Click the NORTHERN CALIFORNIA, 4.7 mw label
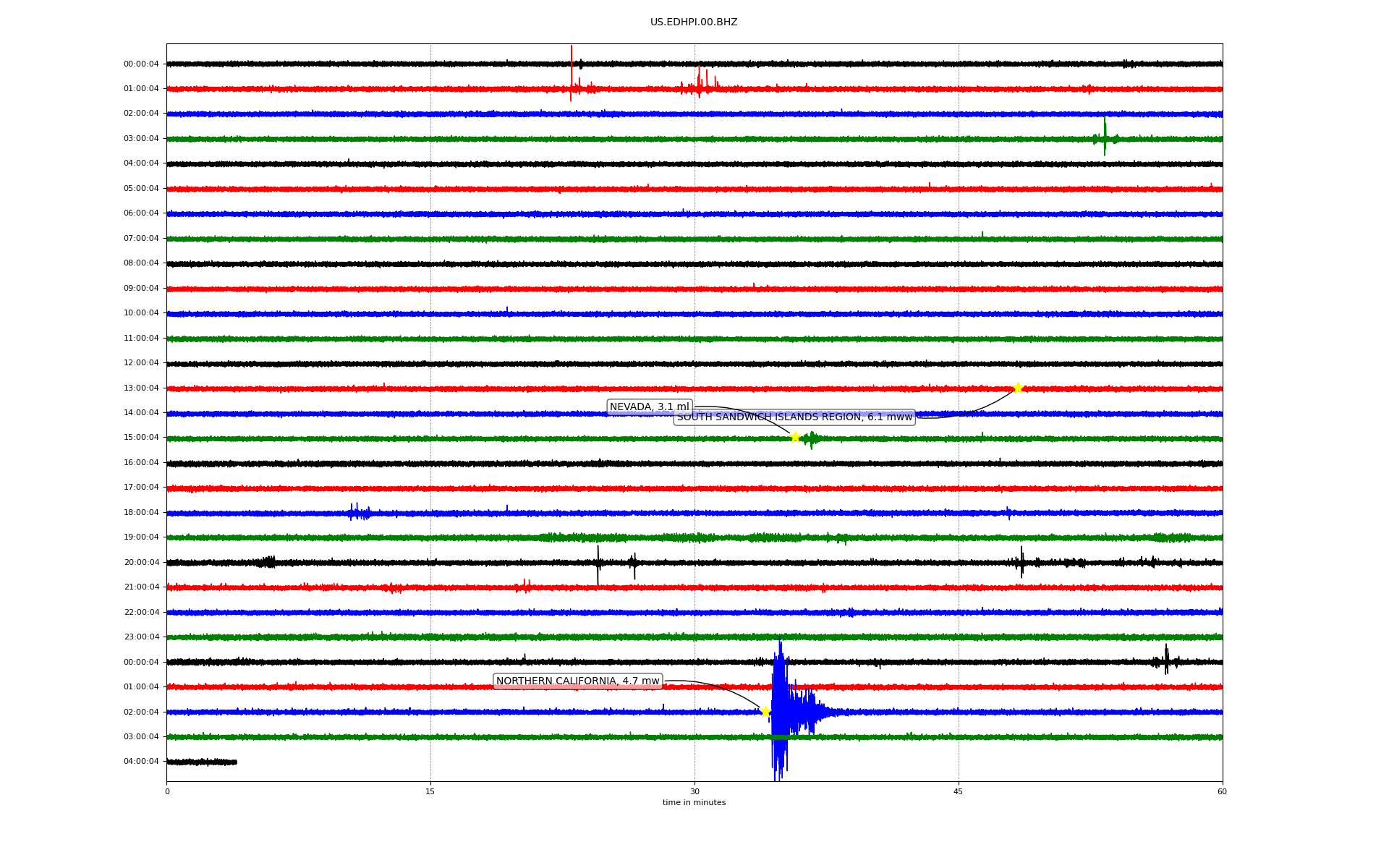 (577, 681)
